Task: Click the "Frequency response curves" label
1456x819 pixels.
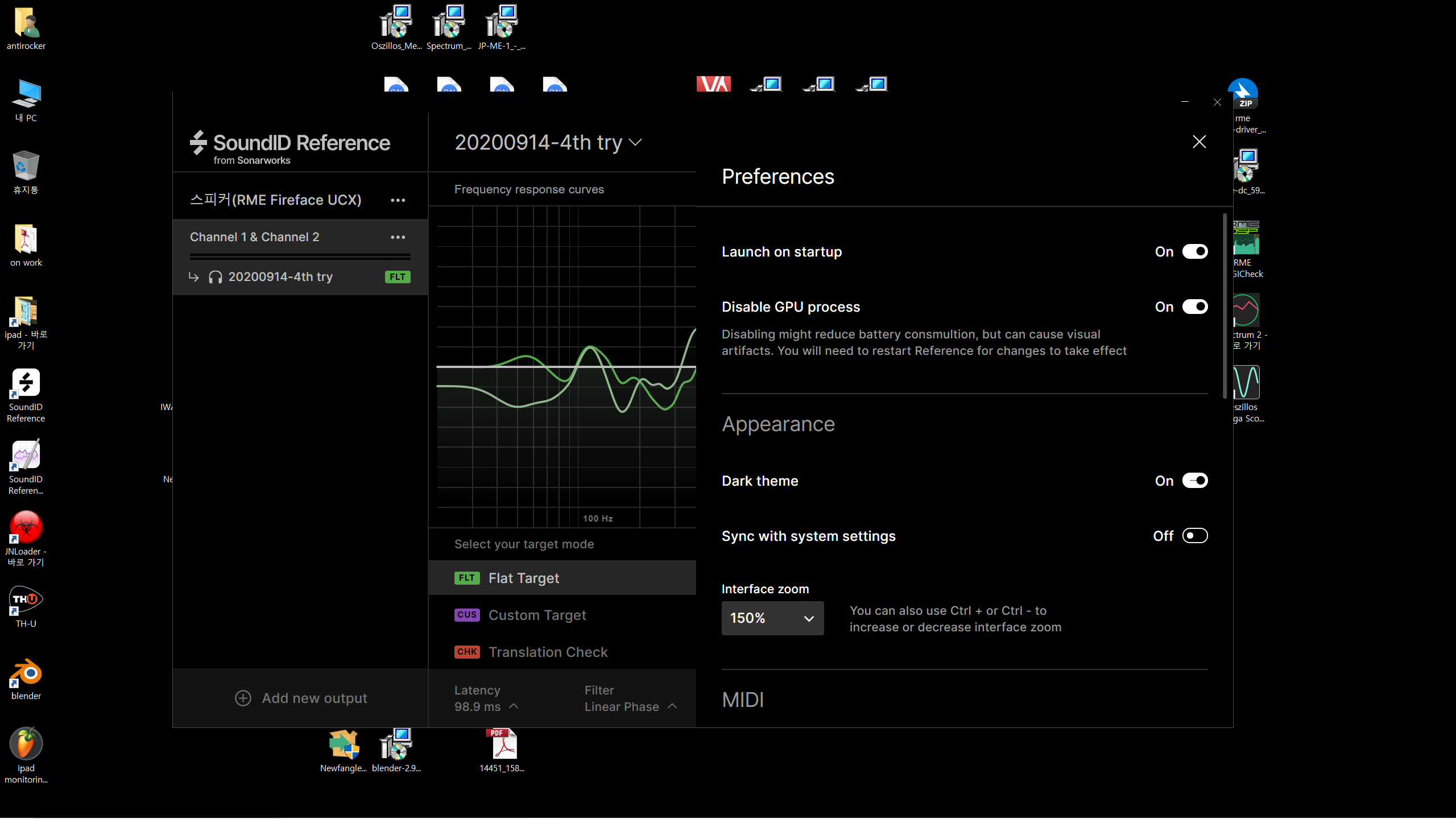Action: (x=529, y=189)
